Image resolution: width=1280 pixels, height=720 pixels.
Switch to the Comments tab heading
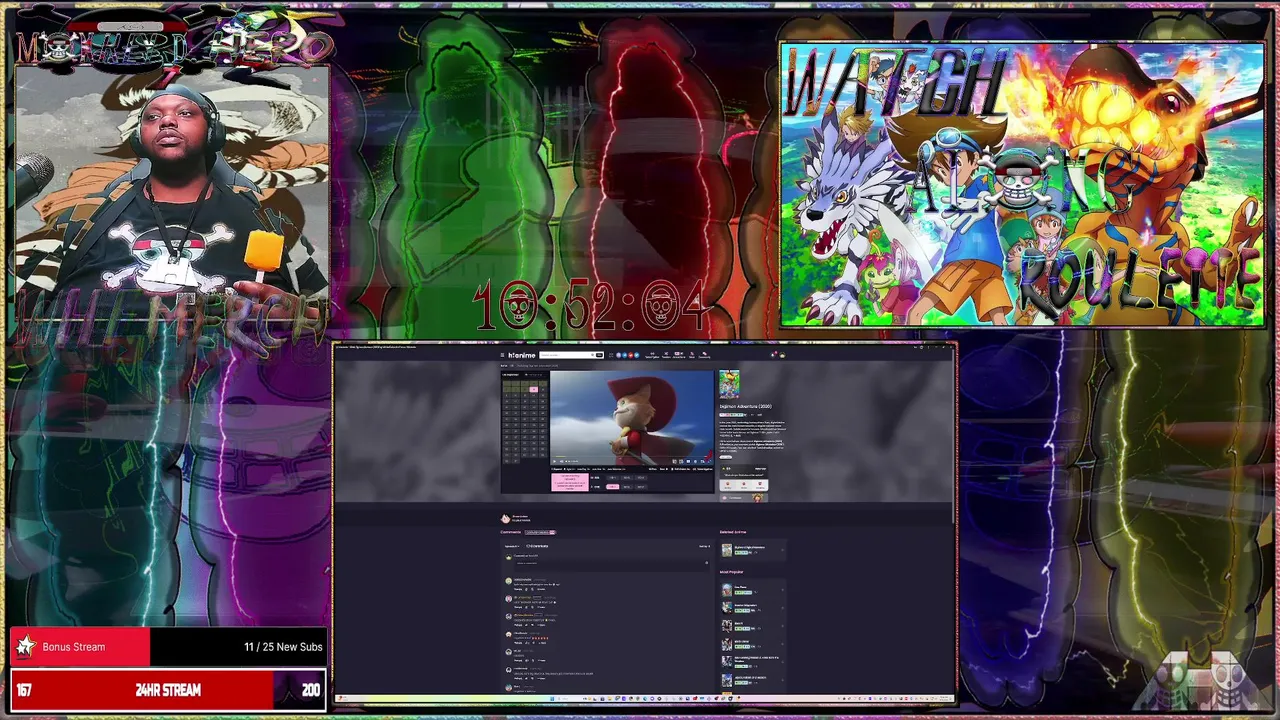(510, 532)
